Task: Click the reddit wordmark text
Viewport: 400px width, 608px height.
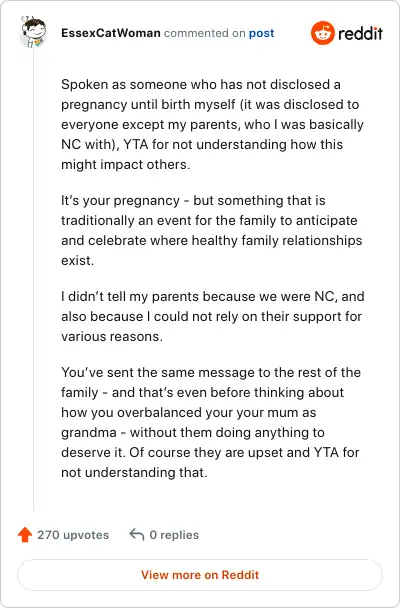Action: [360, 34]
